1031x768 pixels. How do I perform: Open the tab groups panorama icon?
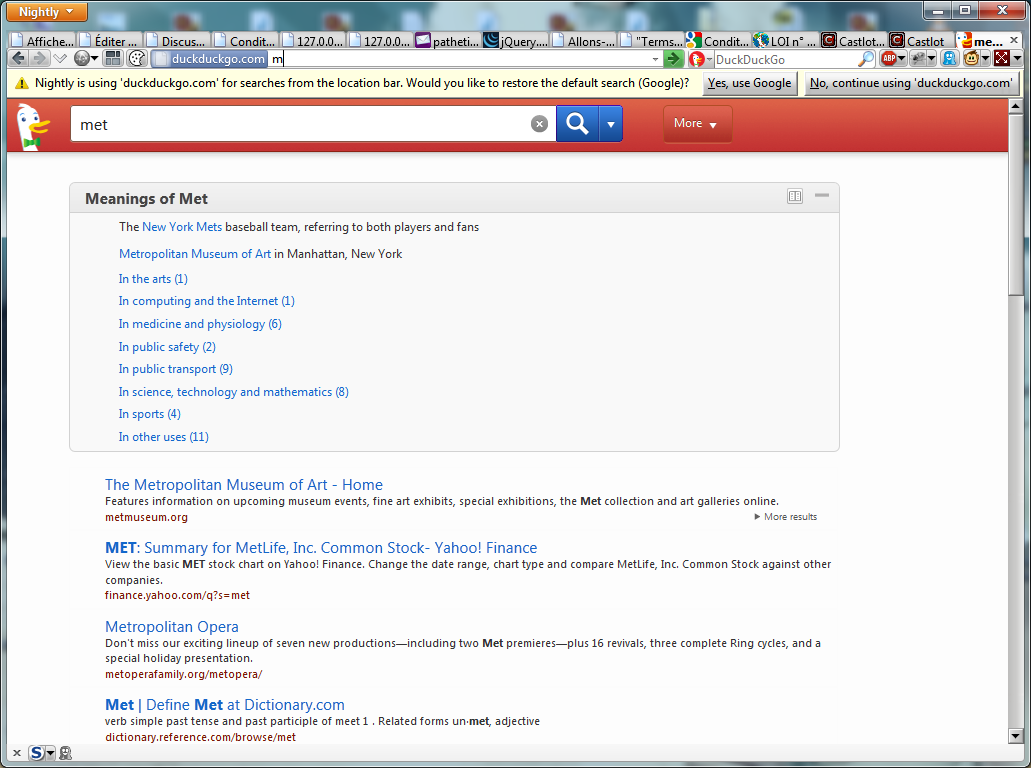pyautogui.click(x=113, y=59)
